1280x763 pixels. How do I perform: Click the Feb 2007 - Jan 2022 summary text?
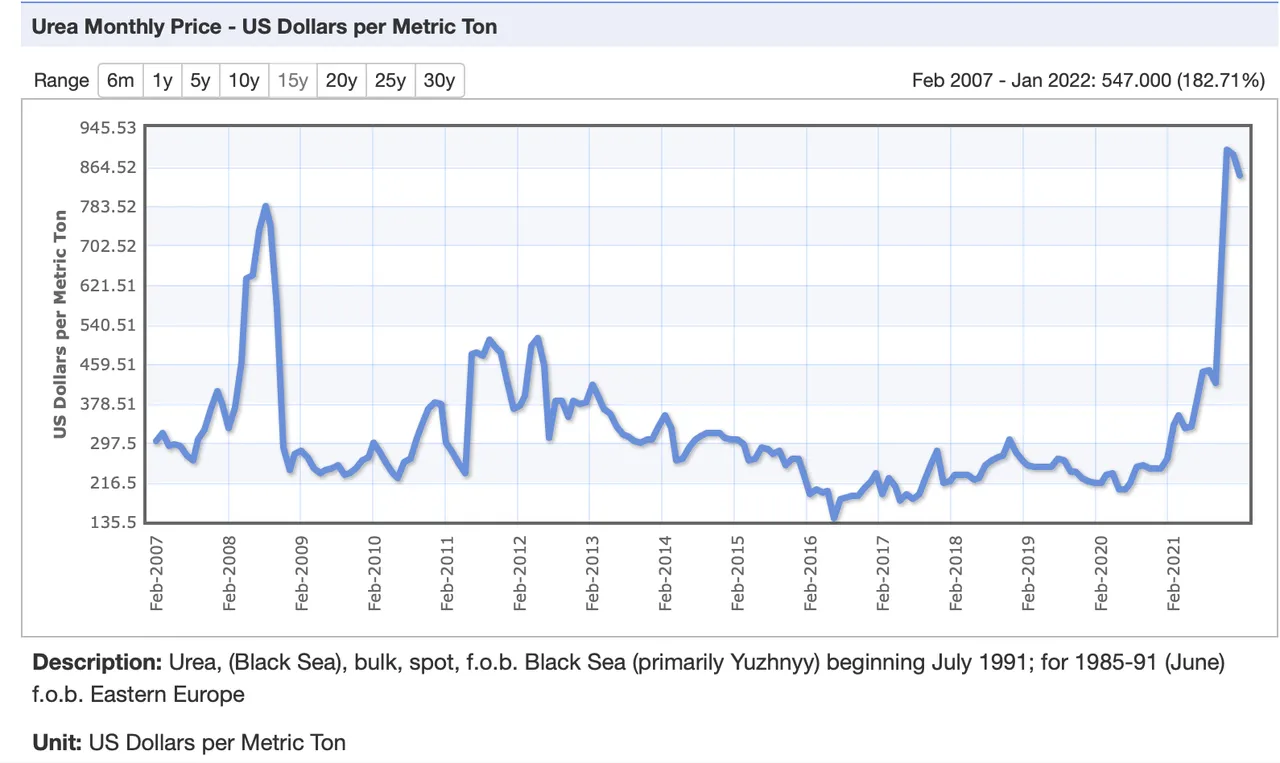pyautogui.click(x=1088, y=81)
